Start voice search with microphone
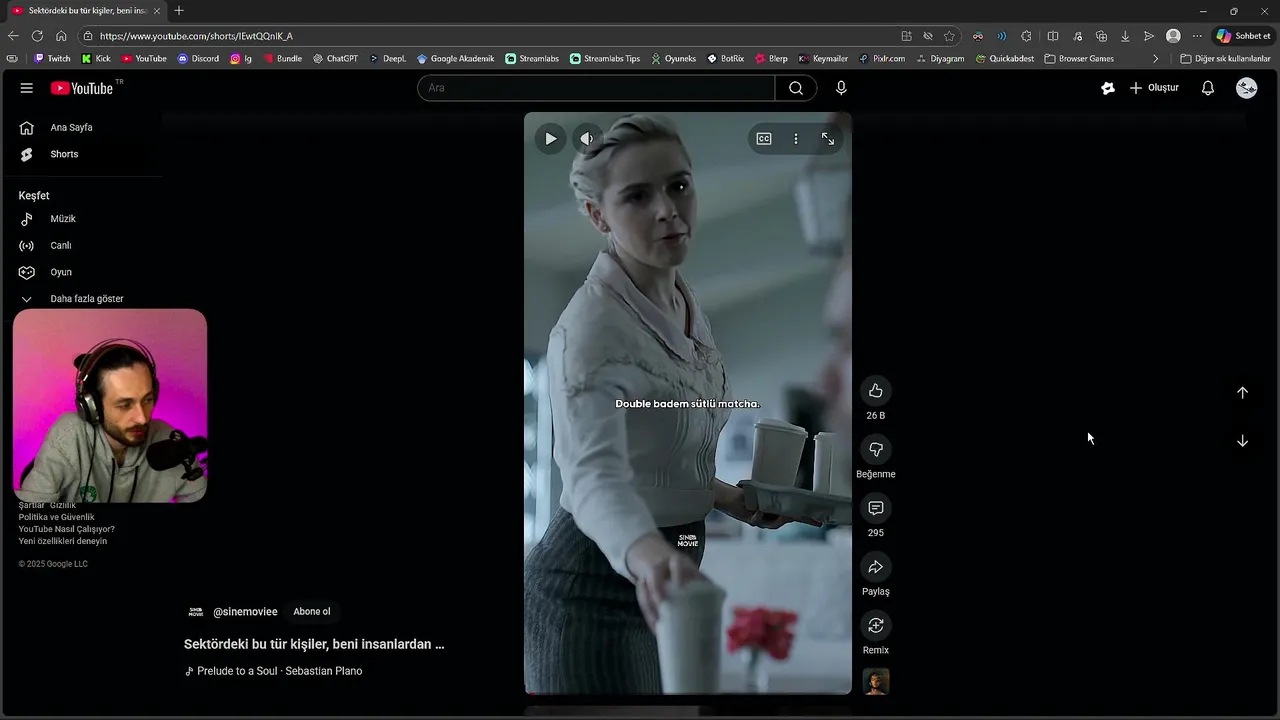1280x720 pixels. [841, 88]
